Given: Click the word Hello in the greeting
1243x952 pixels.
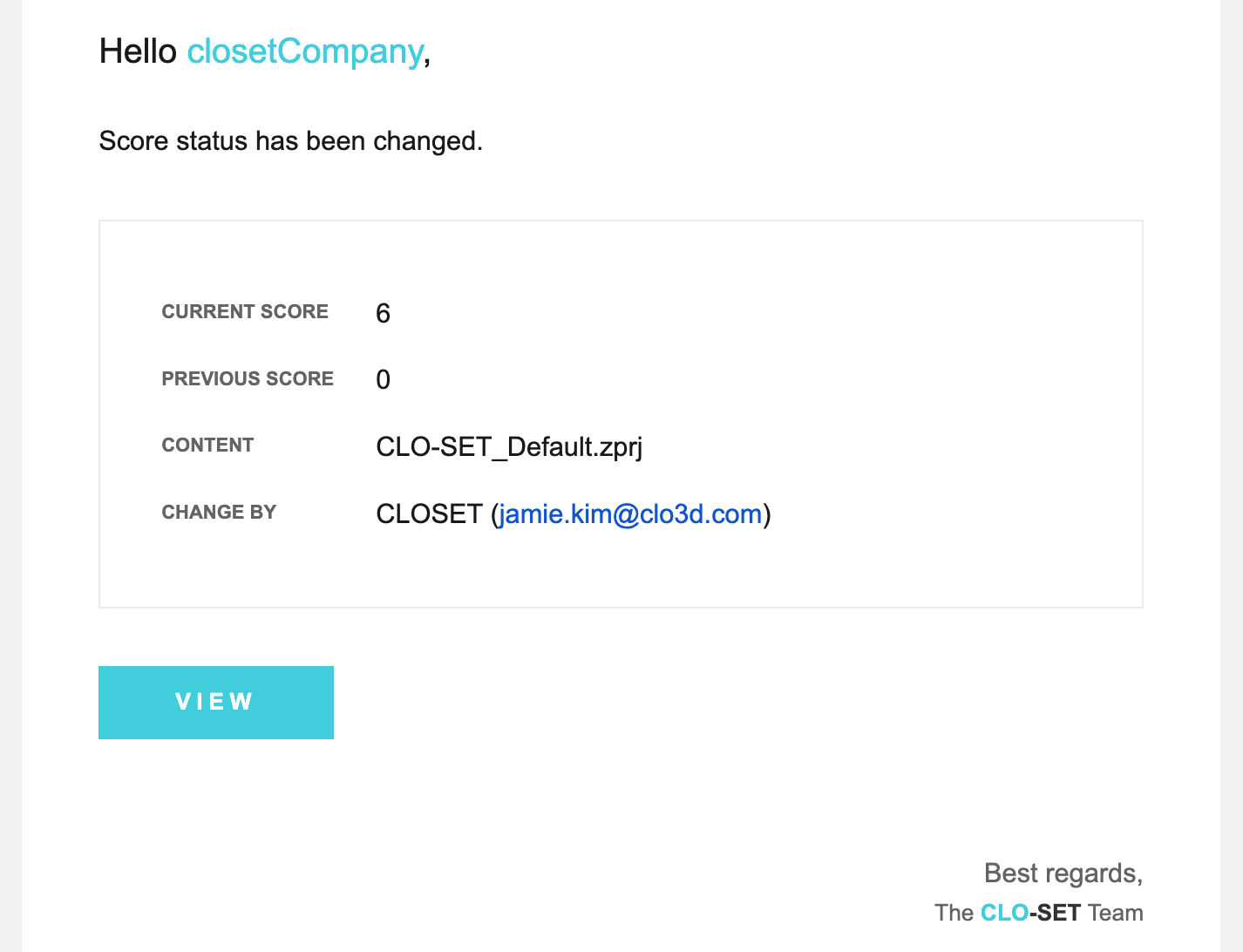Looking at the screenshot, I should (138, 51).
